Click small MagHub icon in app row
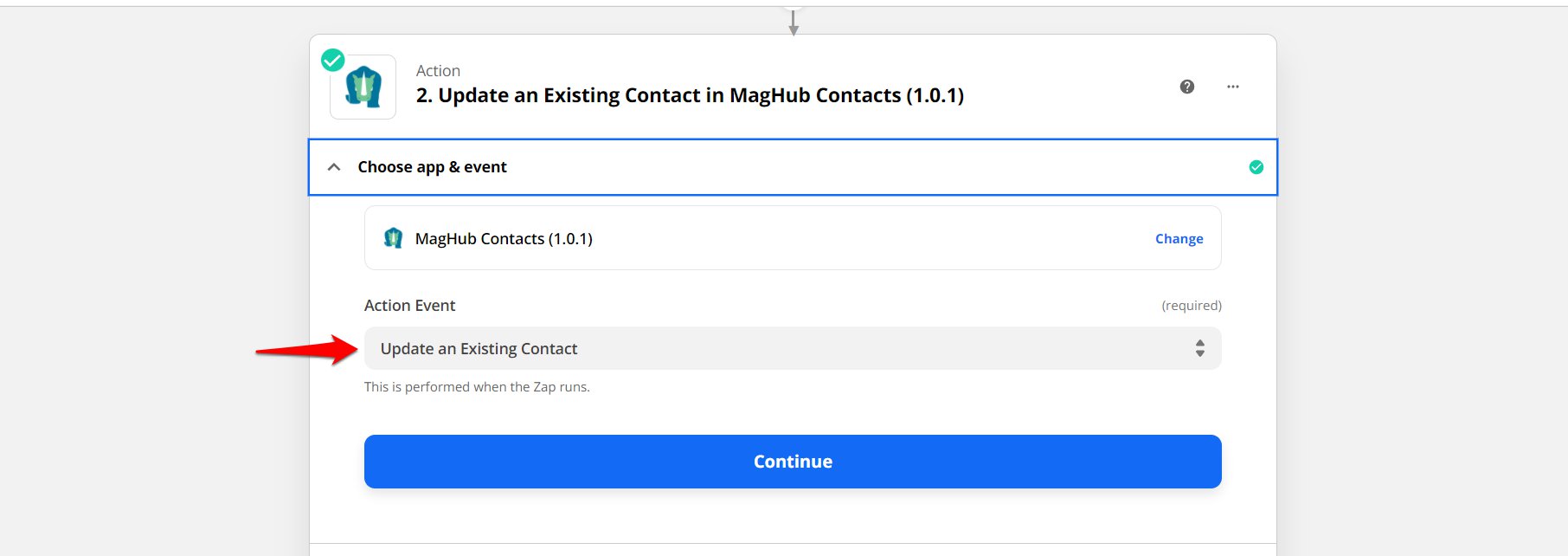 pyautogui.click(x=394, y=238)
